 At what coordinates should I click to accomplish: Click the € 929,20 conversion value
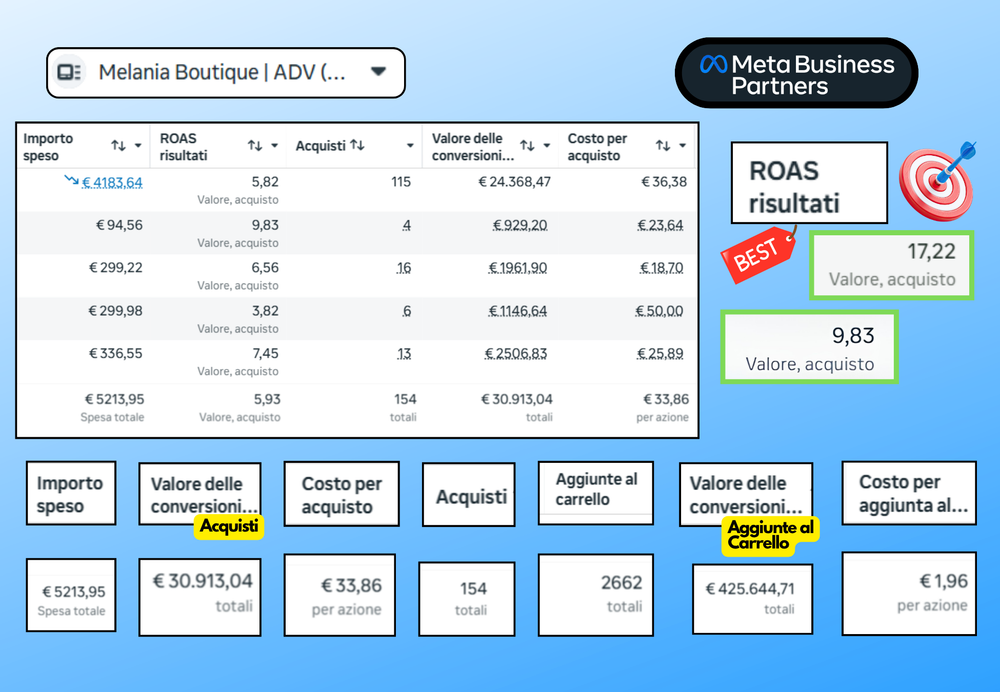click(520, 225)
